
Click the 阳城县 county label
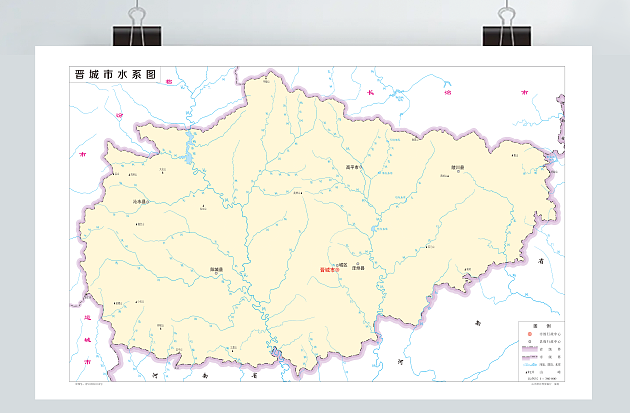(216, 270)
